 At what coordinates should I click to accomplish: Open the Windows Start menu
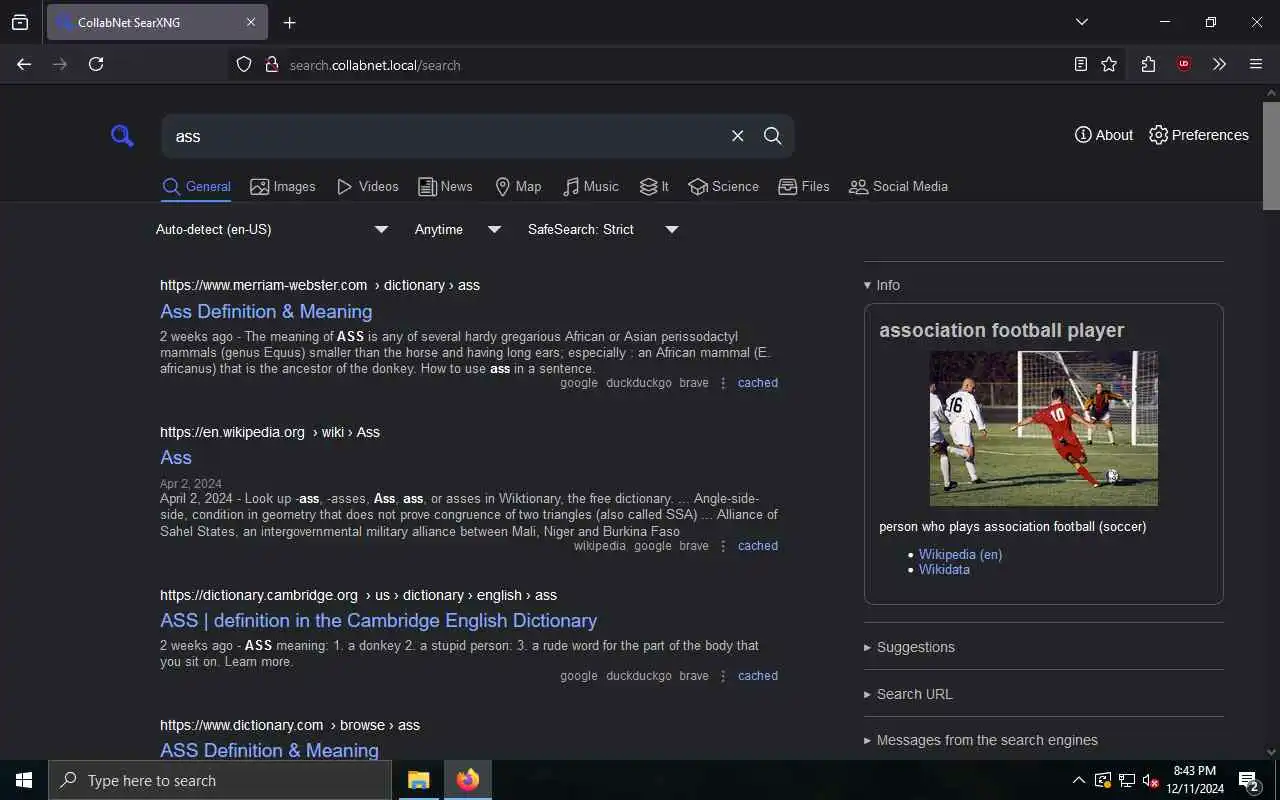click(x=24, y=780)
